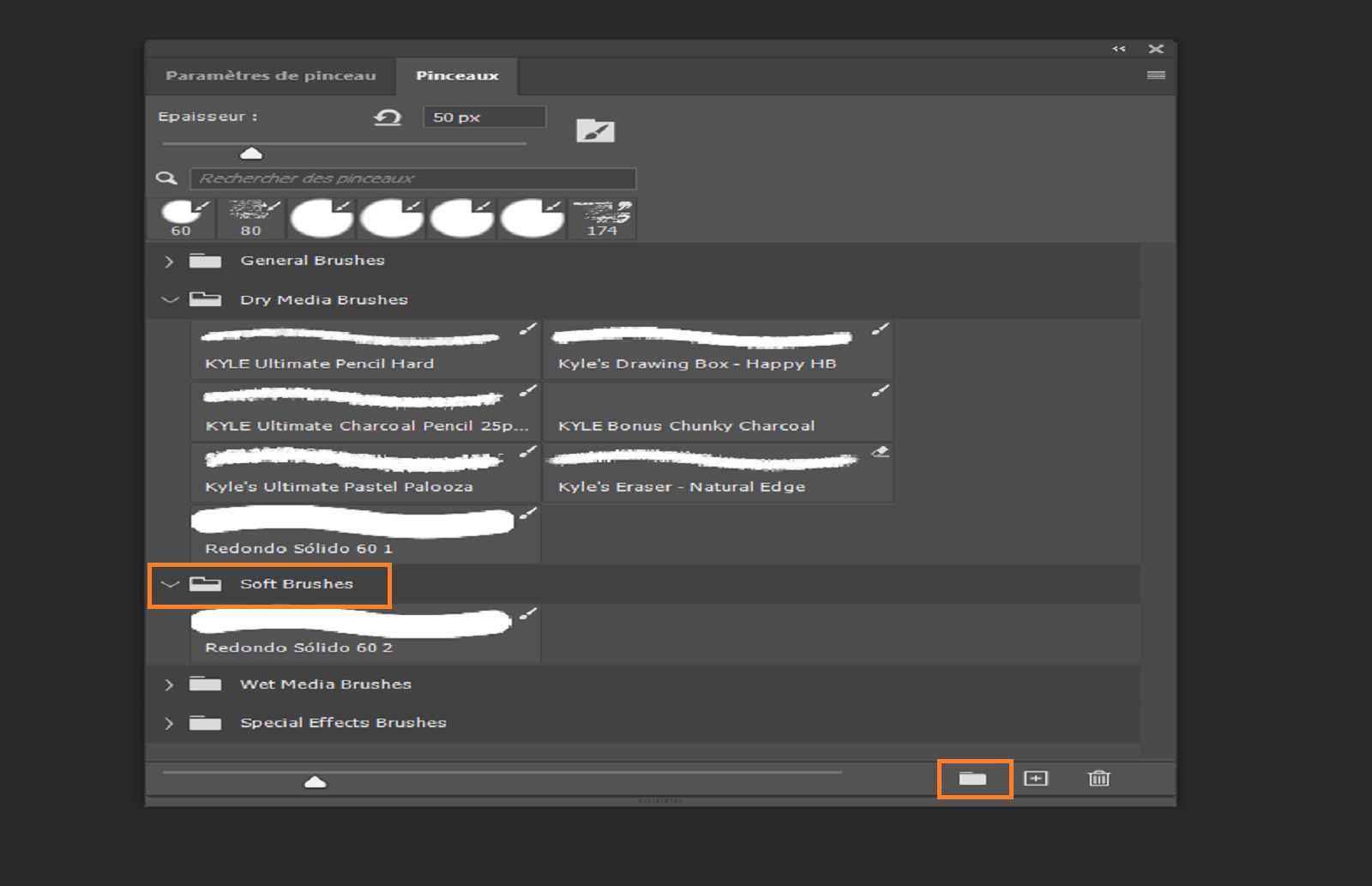Expand the Special Effects Brushes group chevron
This screenshot has height=886, width=1372.
coord(169,723)
